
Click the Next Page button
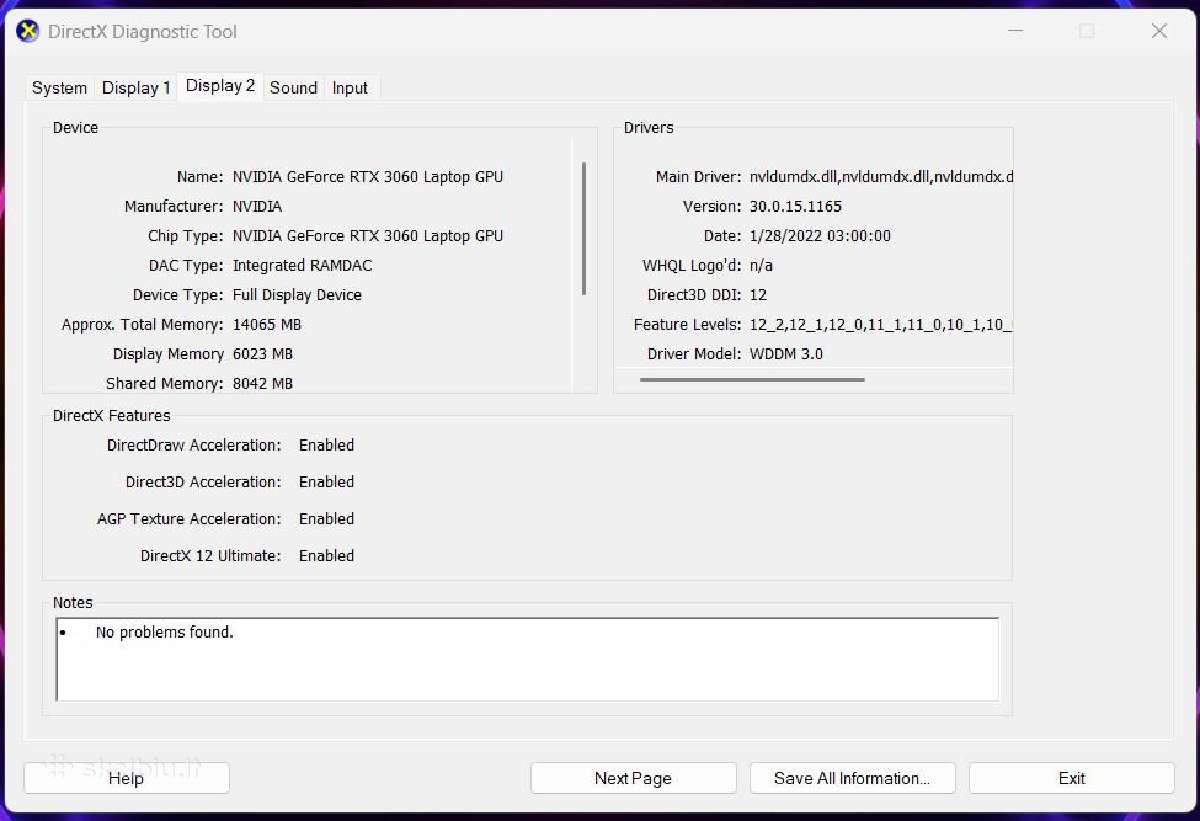pyautogui.click(x=633, y=778)
